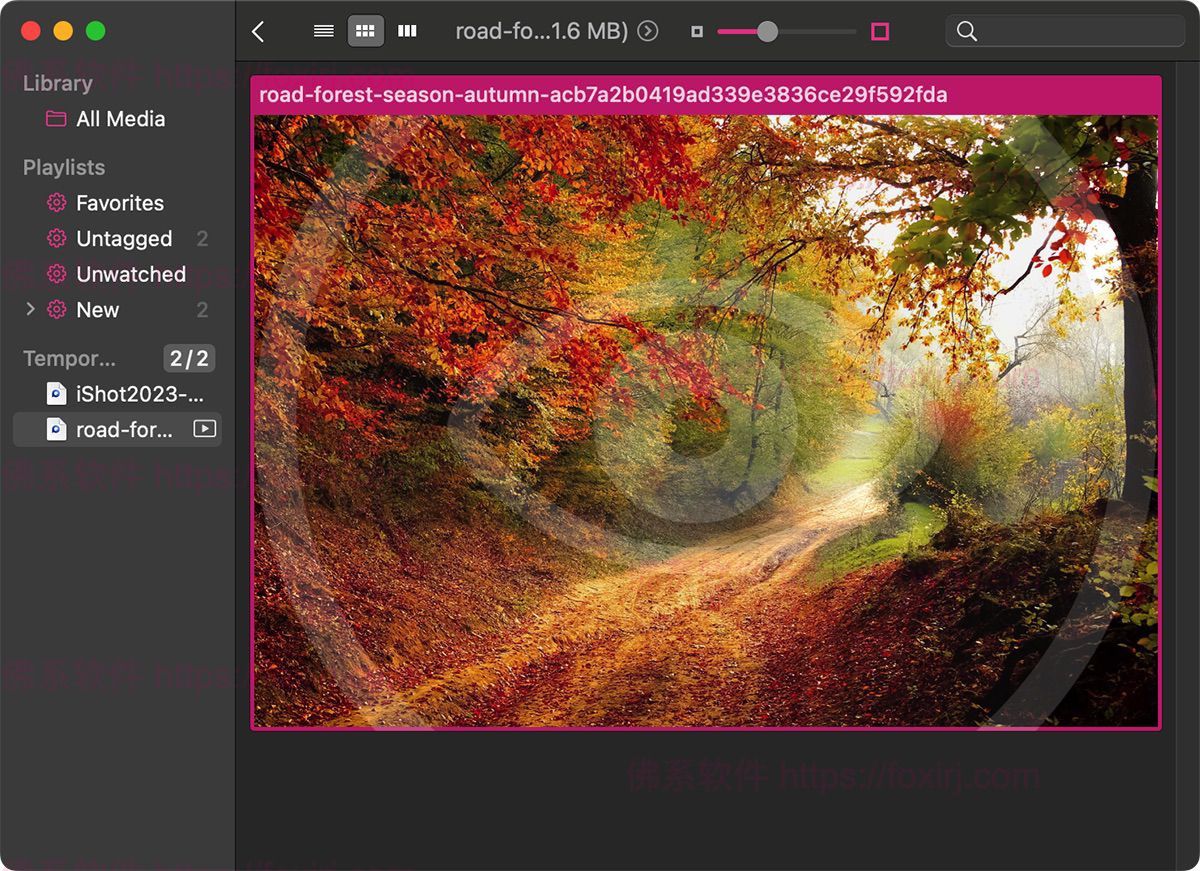Switch to list view layout
This screenshot has height=871, width=1200.
click(322, 30)
